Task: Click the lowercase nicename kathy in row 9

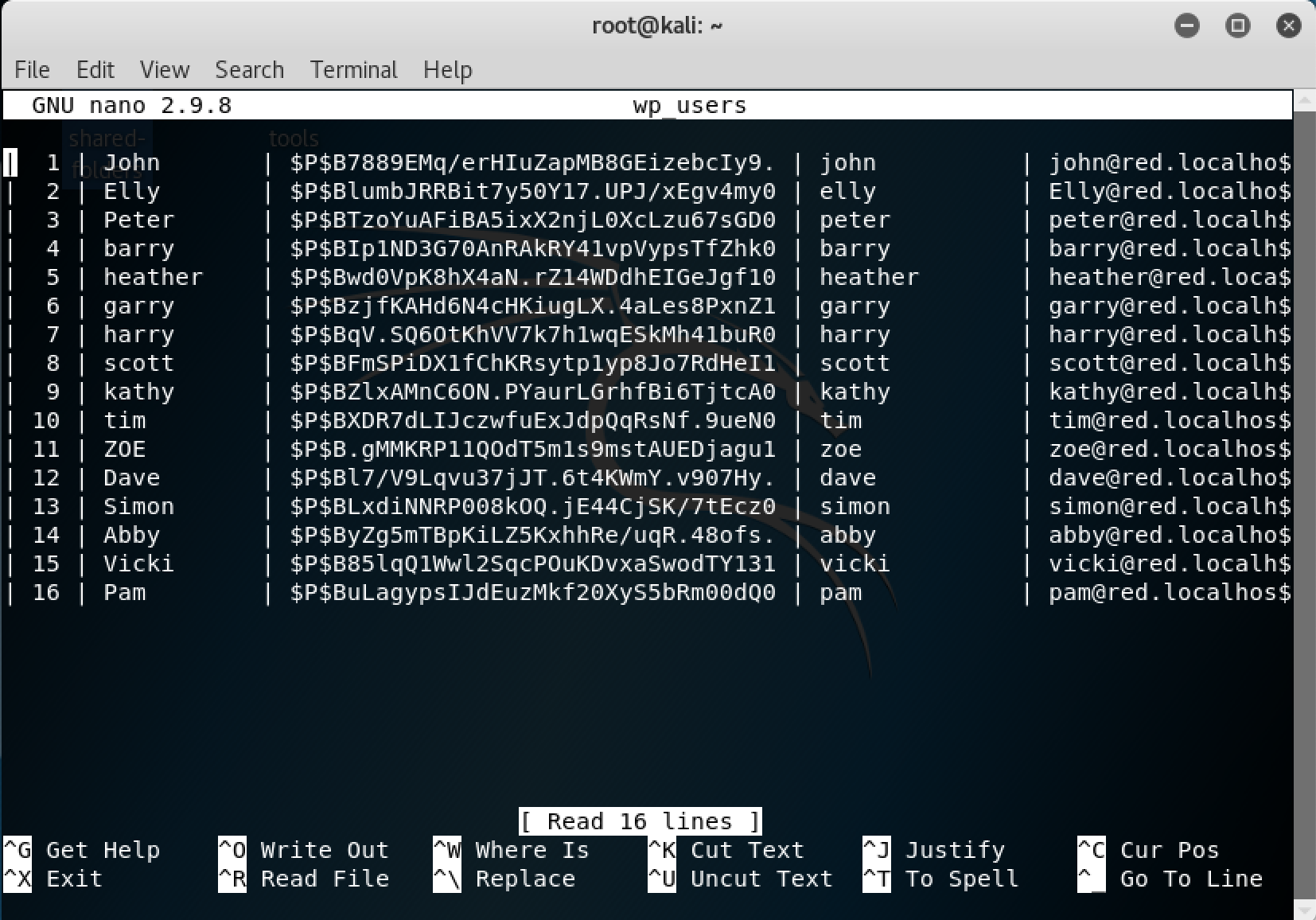Action: pos(855,392)
